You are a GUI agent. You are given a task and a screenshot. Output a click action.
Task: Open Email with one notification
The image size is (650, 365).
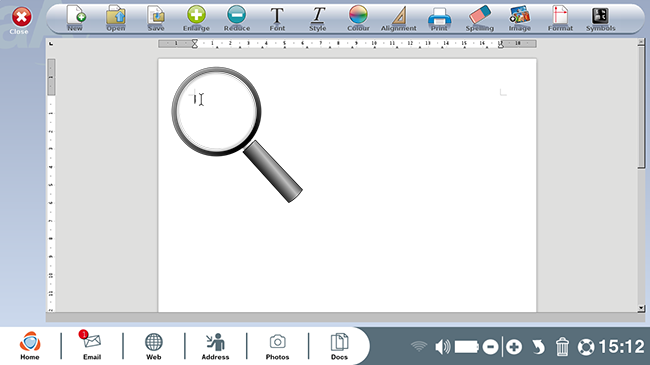point(92,346)
